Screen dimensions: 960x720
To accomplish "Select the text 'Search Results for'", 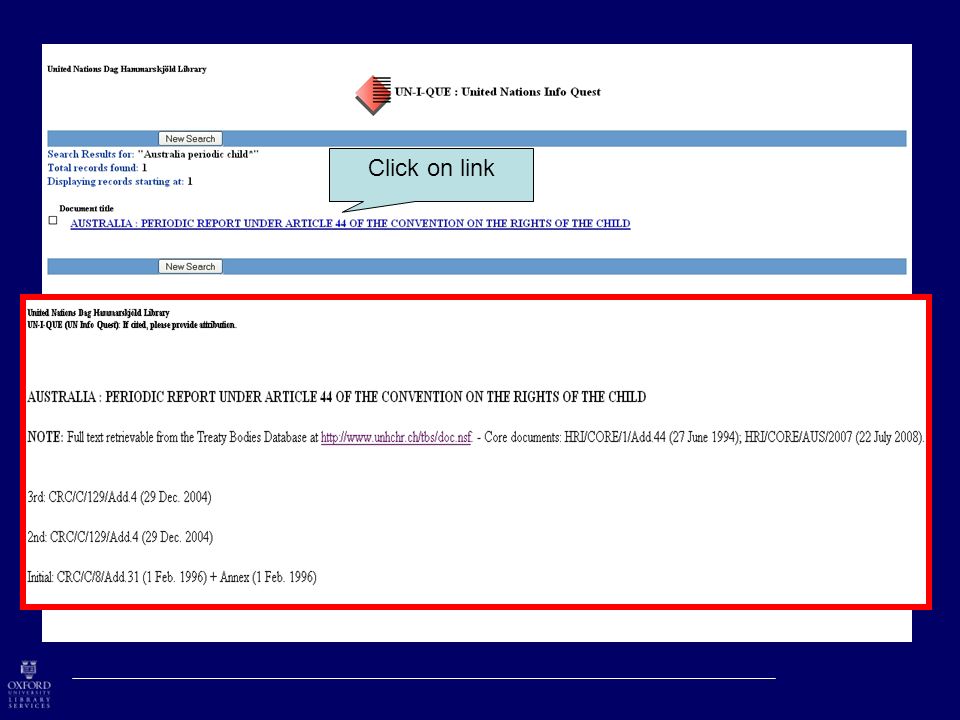I will pos(90,154).
